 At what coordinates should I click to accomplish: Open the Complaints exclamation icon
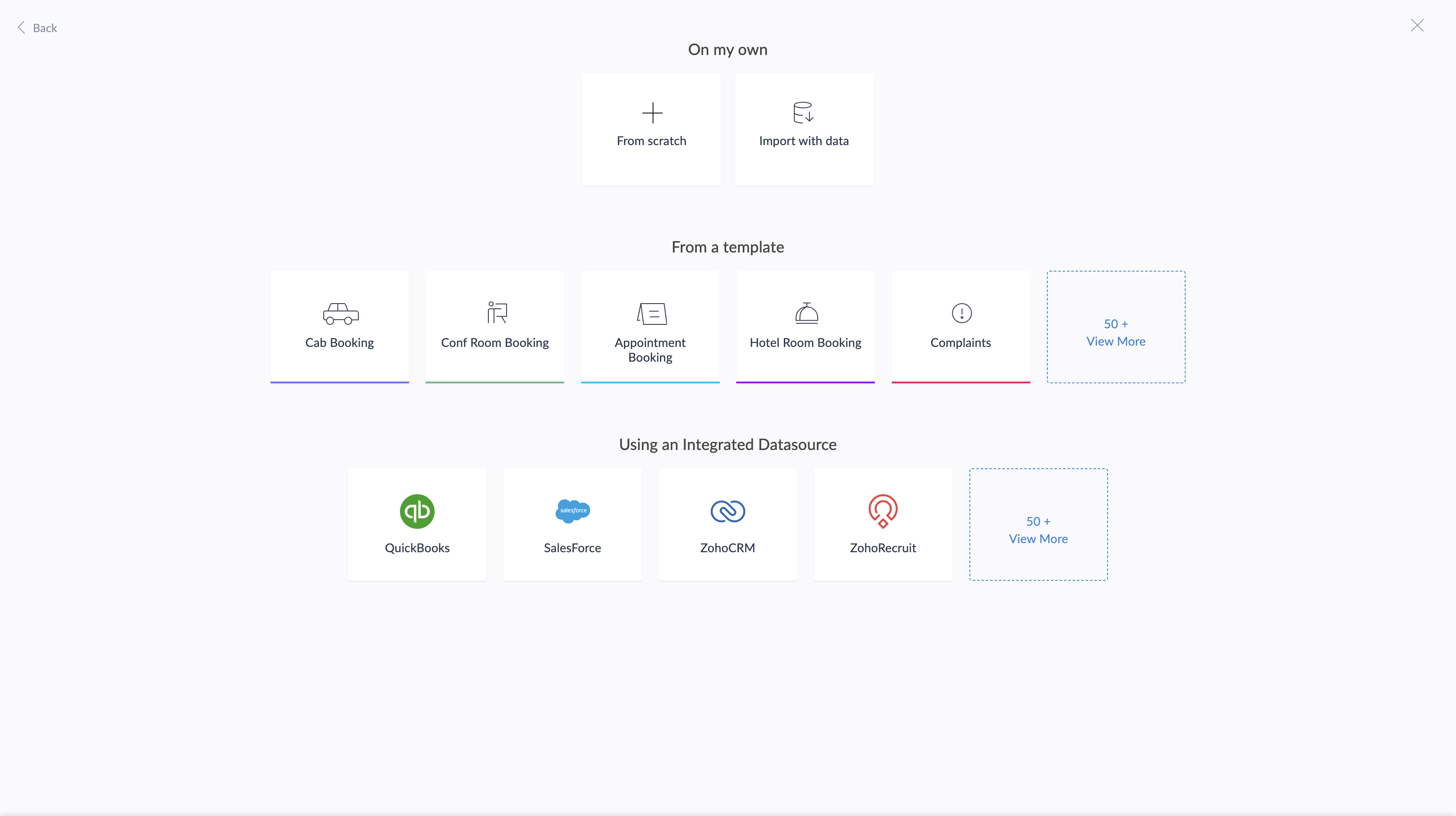(x=961, y=313)
